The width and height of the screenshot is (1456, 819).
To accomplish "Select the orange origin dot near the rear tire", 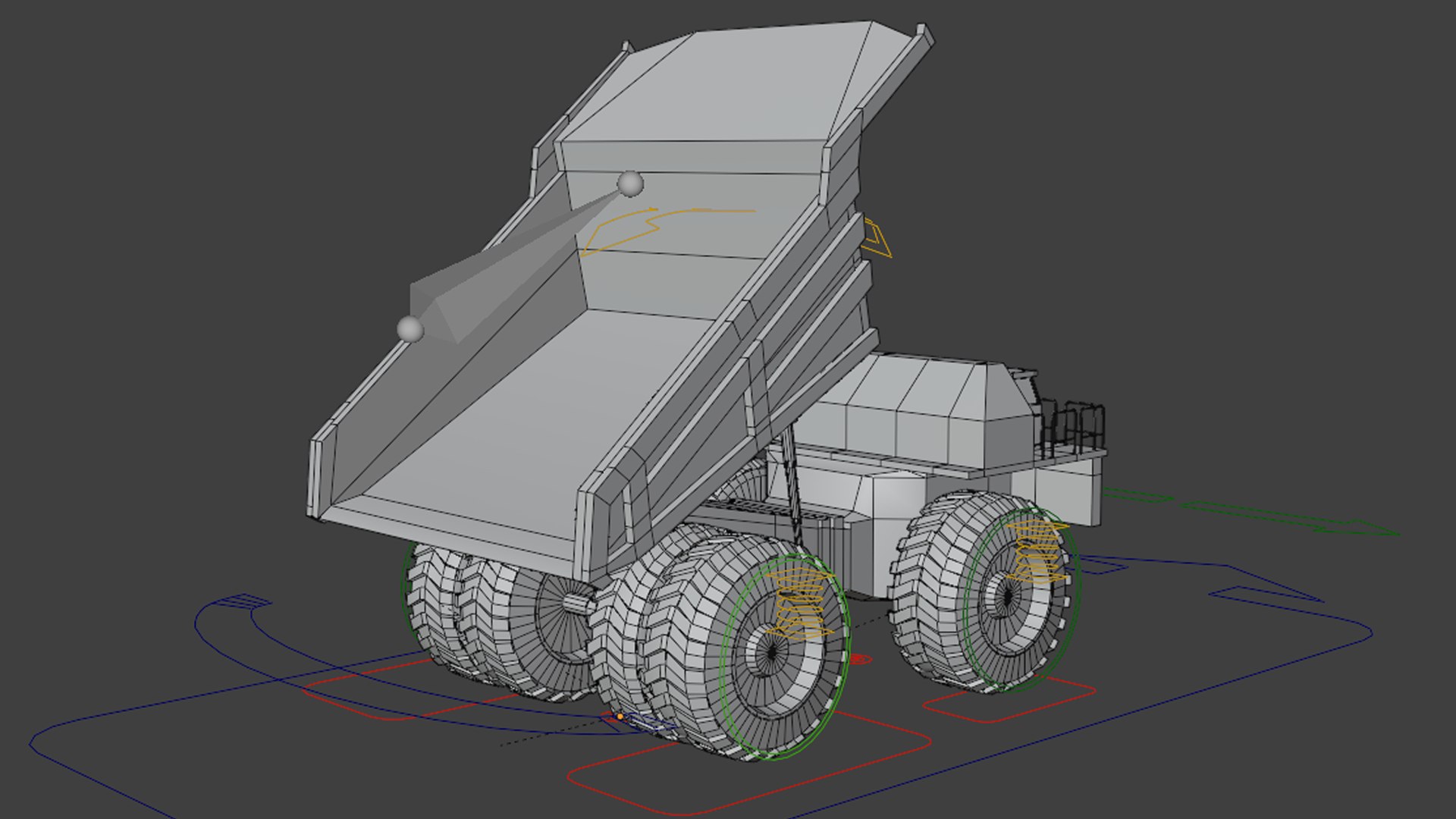I will point(620,716).
